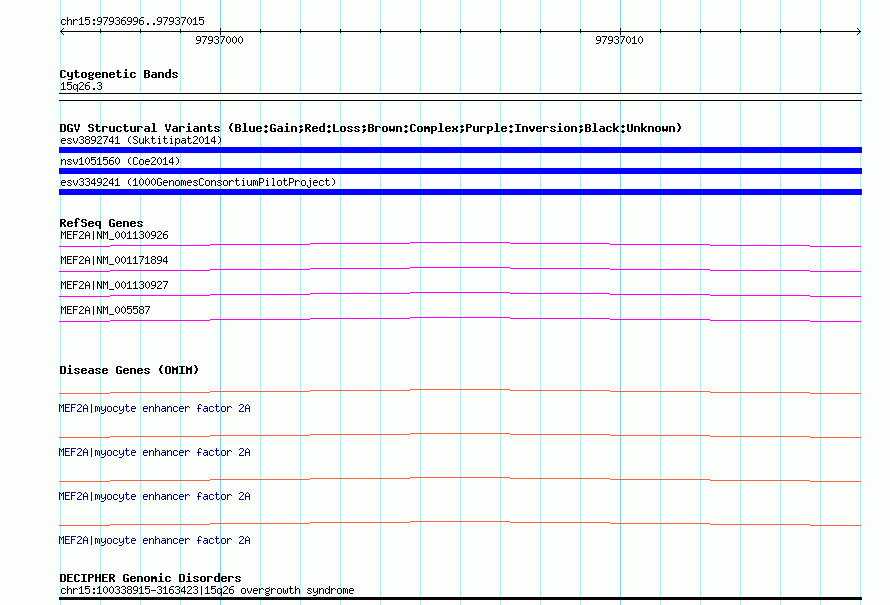
Task: Click the black bar under overgrowth syndrome
Action: coord(460,598)
